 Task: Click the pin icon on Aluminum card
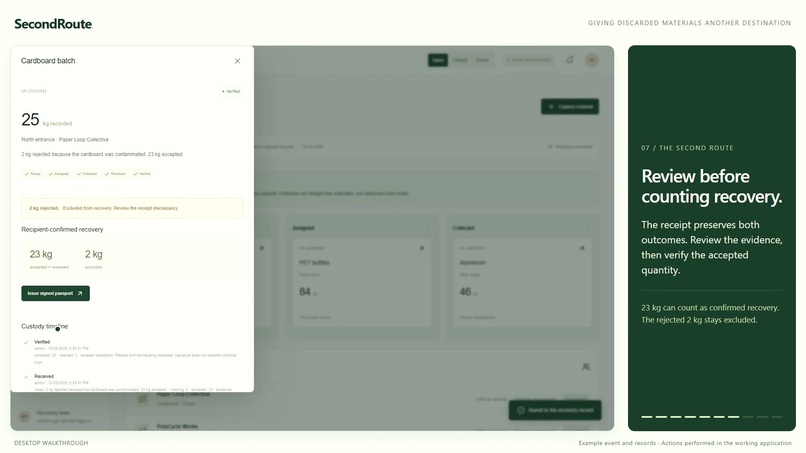pos(582,248)
